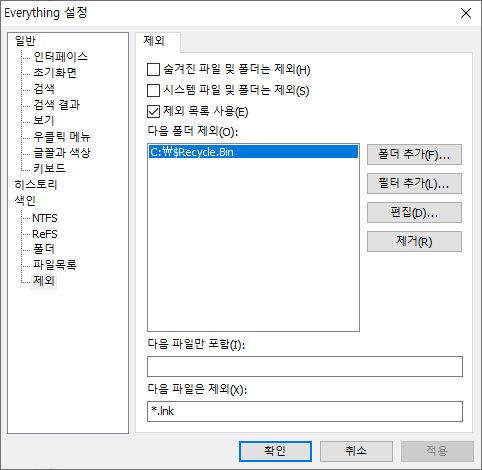Select the C:\$Recycle.Bin list entry
Screen dimensions: 482x470
253,152
